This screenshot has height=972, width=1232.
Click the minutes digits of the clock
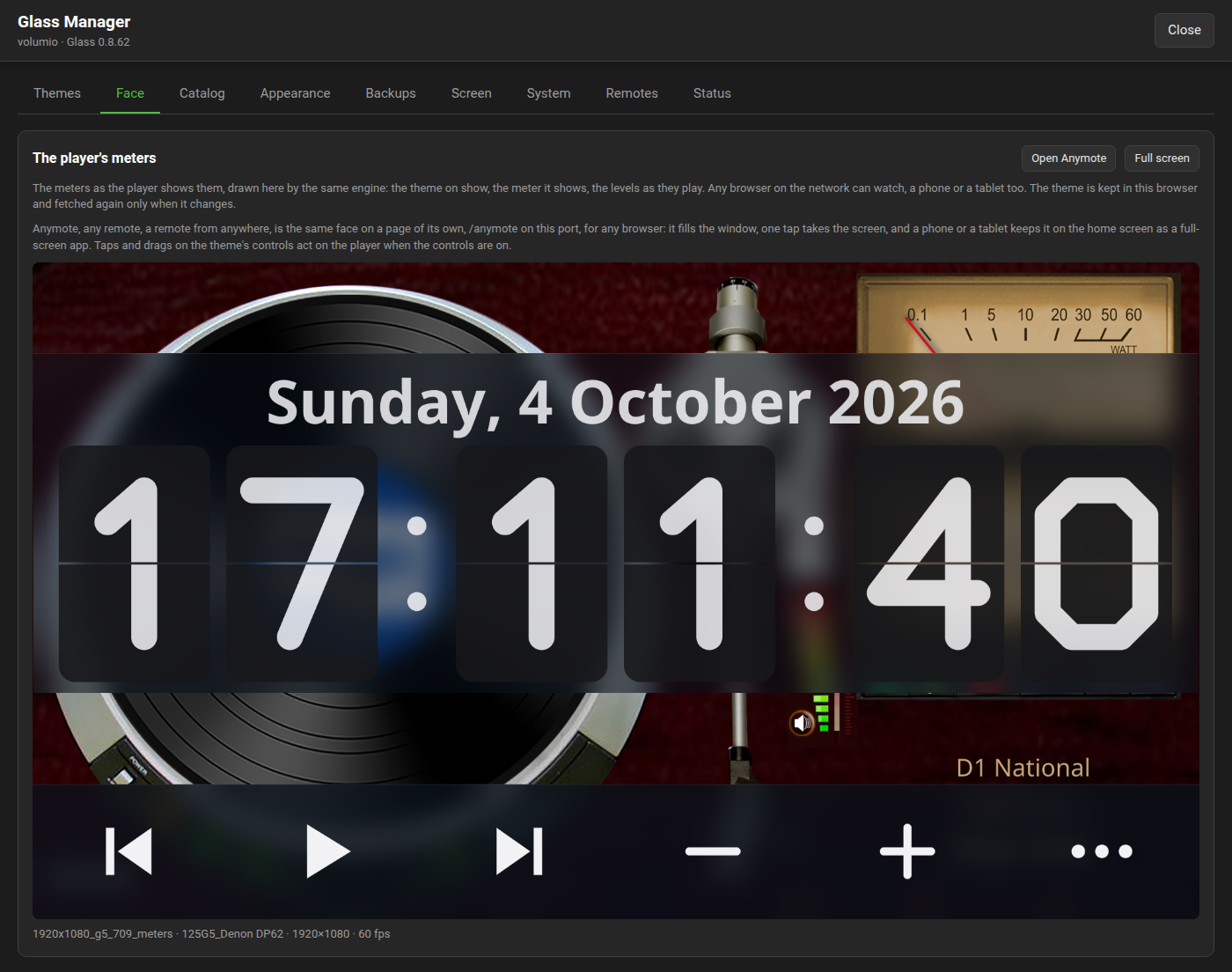click(616, 563)
